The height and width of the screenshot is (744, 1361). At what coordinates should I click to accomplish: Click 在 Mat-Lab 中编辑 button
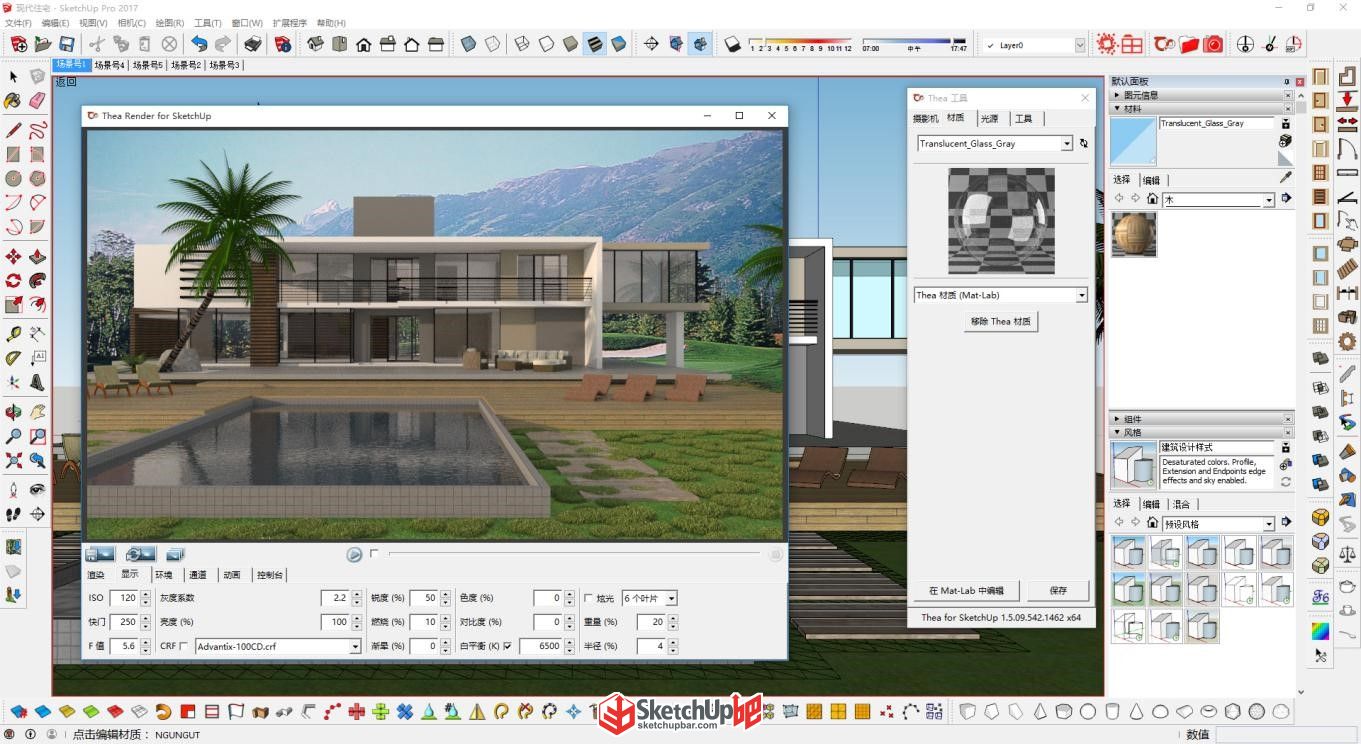click(x=966, y=590)
